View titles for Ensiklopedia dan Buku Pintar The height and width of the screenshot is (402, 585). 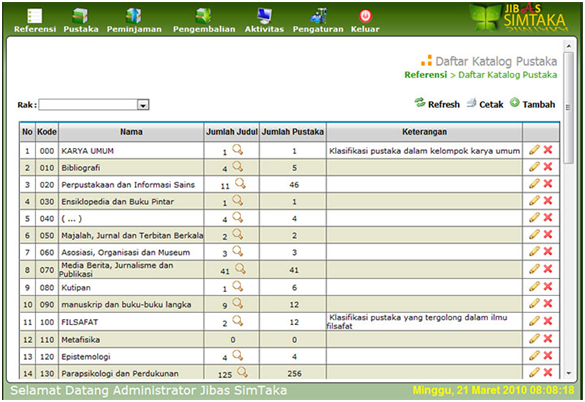238,200
